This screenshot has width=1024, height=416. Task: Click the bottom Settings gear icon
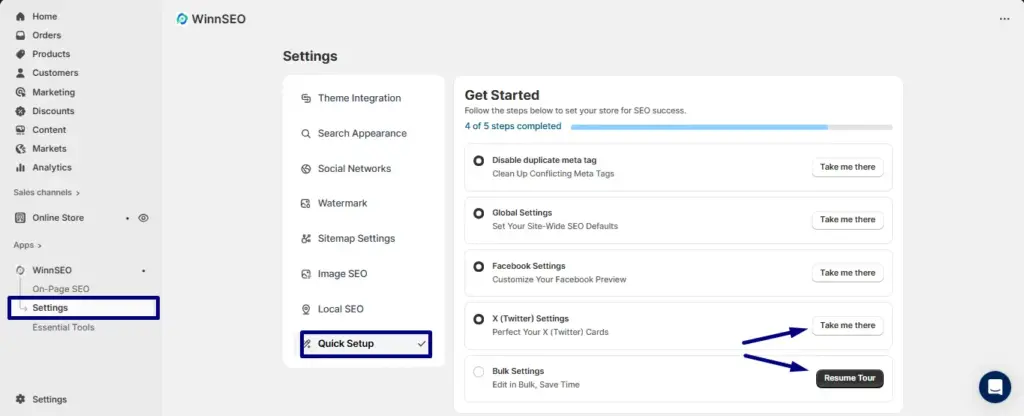coord(20,399)
